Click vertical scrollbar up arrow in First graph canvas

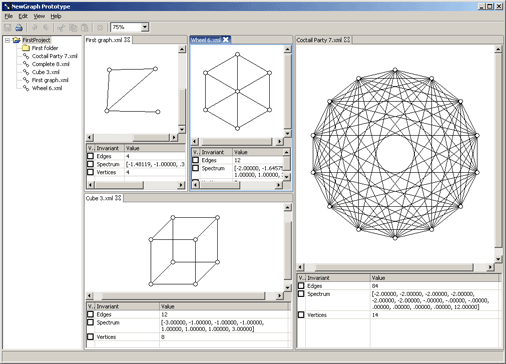coord(182,49)
